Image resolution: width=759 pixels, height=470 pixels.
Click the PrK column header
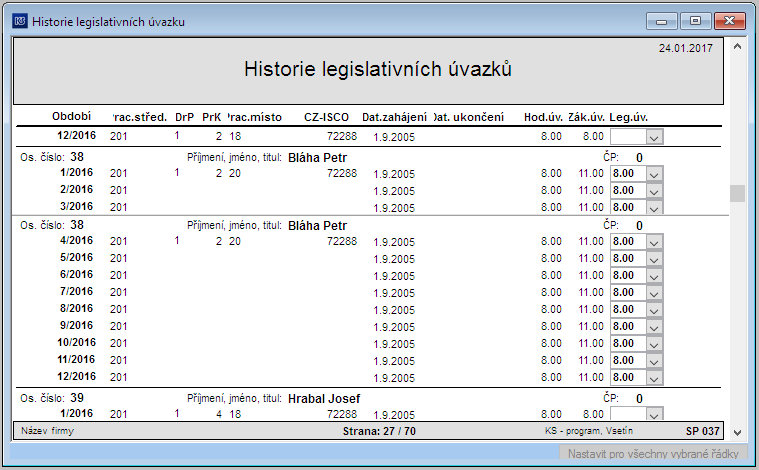tap(212, 117)
